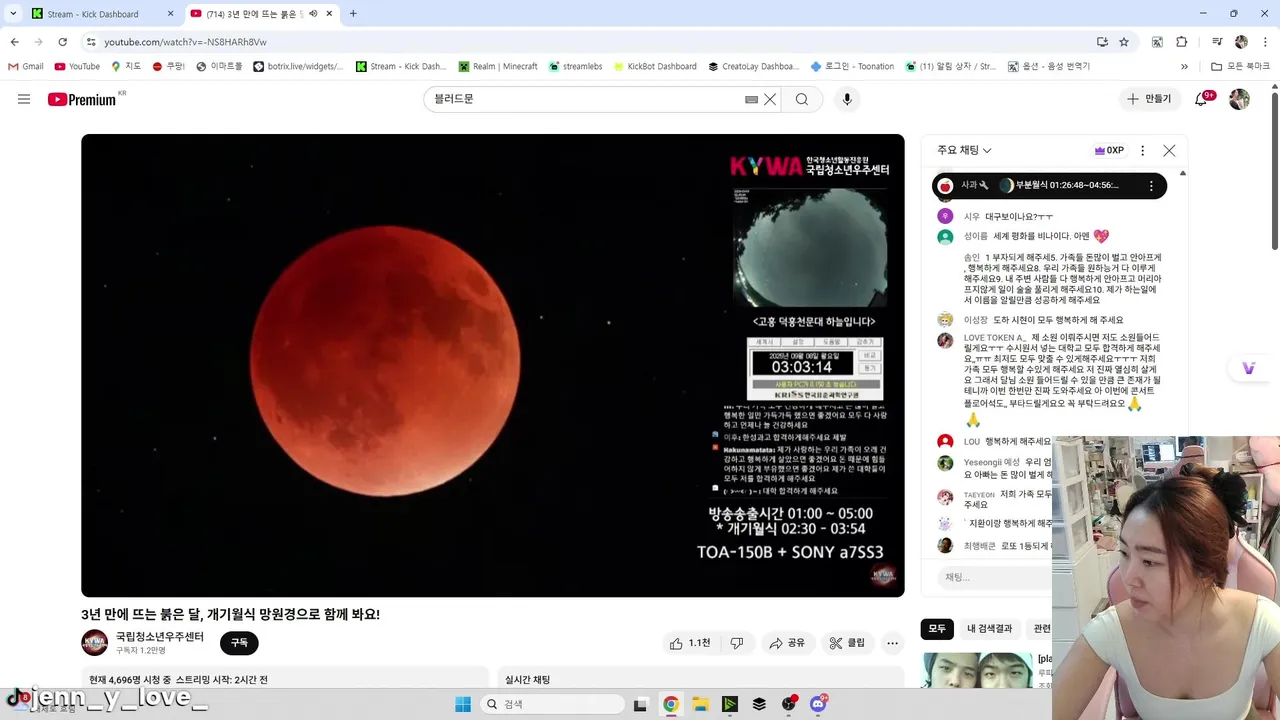Open the Realm | Minecraft bookmark
The height and width of the screenshot is (720, 1280).
pyautogui.click(x=498, y=67)
